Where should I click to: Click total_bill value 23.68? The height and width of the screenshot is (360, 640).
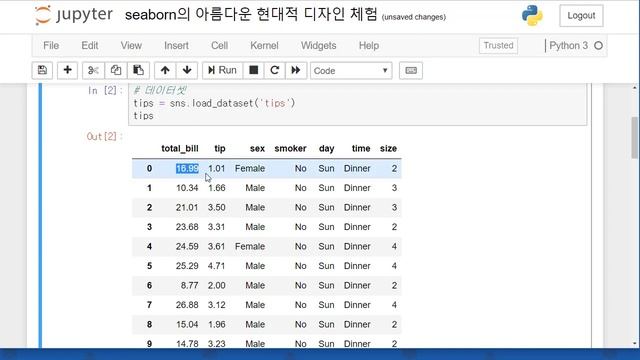click(x=187, y=227)
